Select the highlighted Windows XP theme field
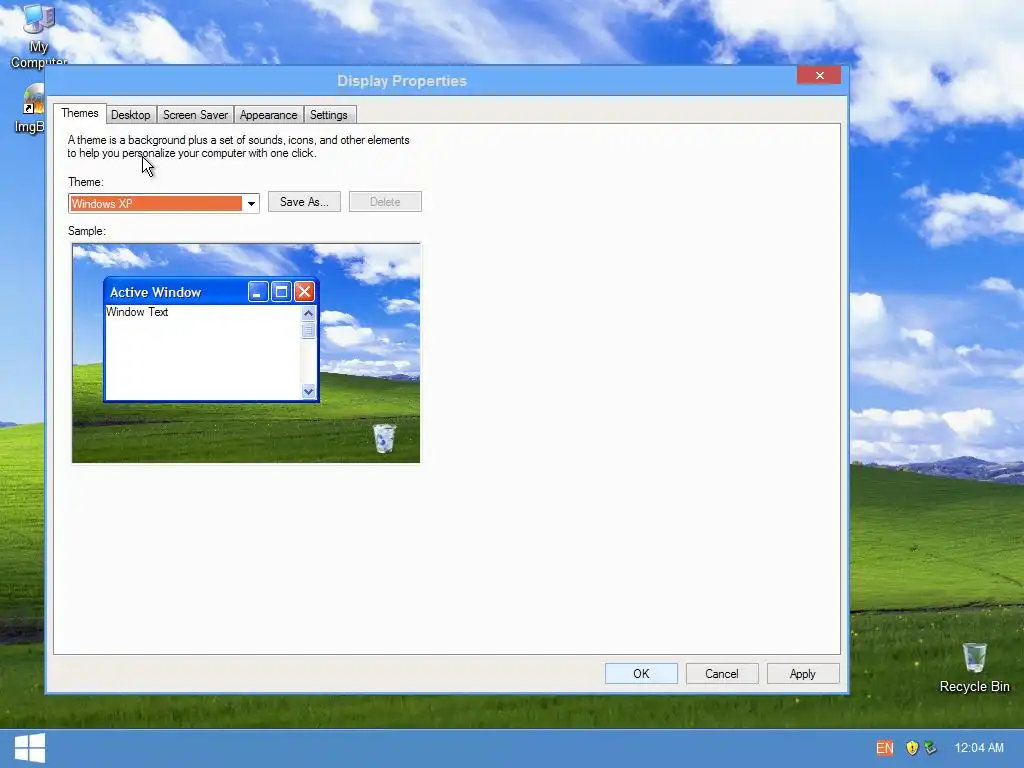This screenshot has height=768, width=1024. click(x=156, y=204)
